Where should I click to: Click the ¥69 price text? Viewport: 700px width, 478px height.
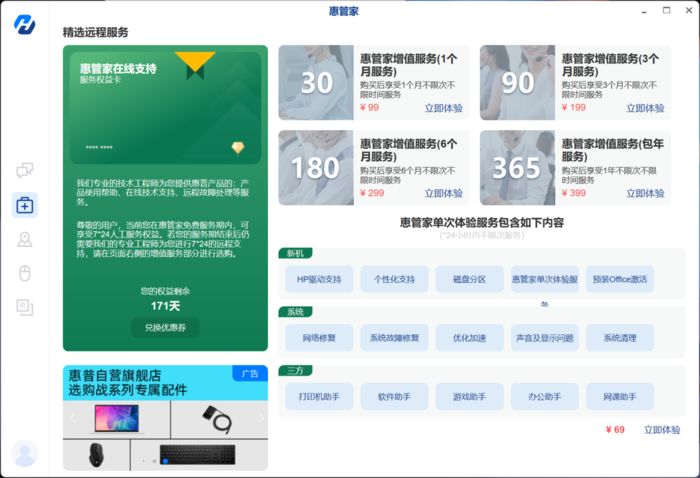point(615,430)
